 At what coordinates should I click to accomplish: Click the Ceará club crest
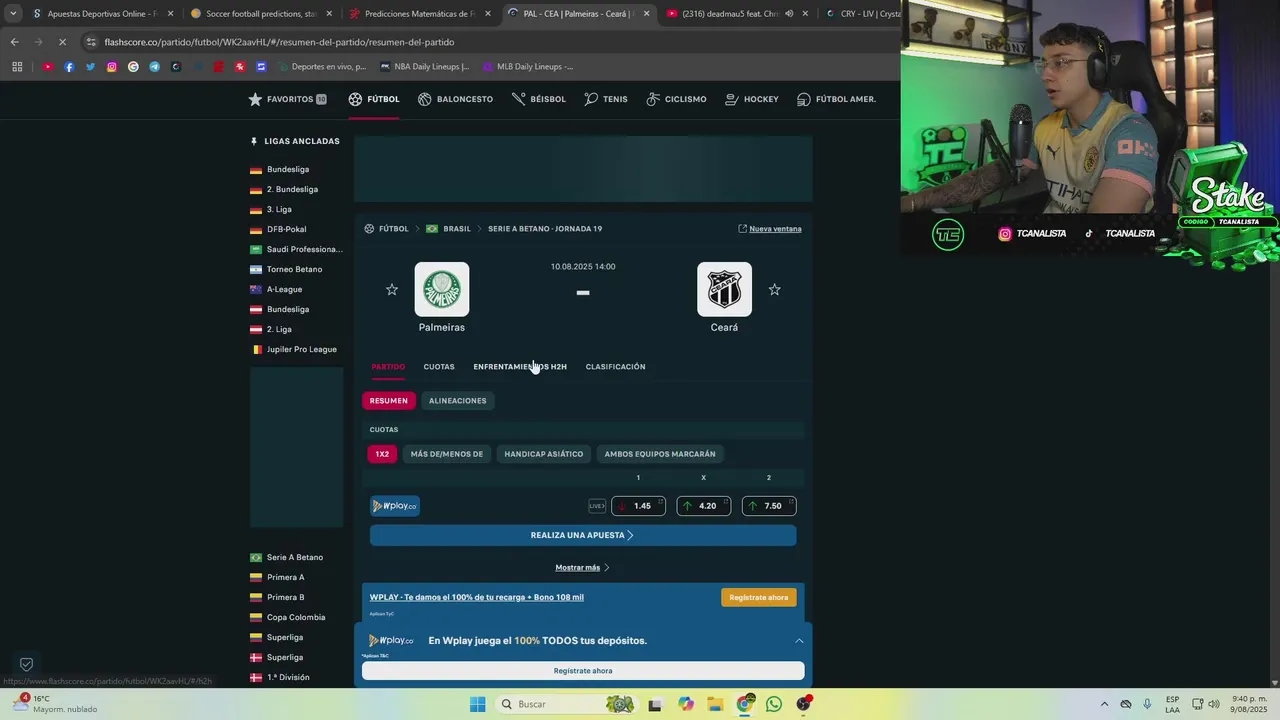[x=724, y=289]
